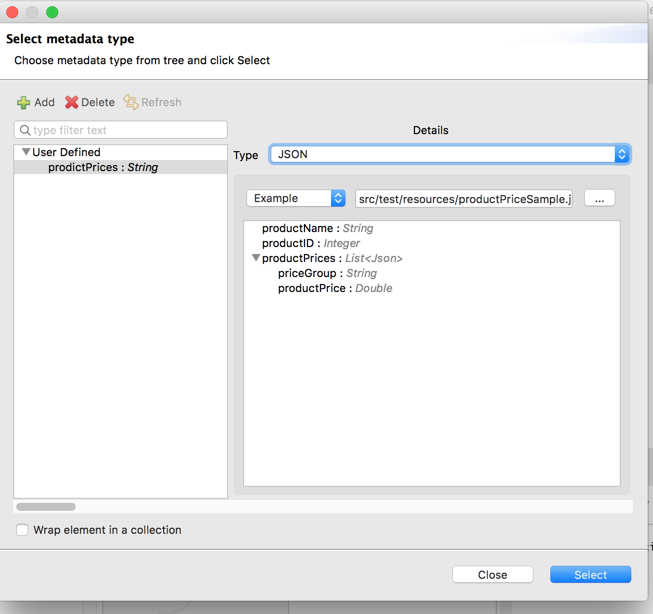Viewport: 653px width, 614px height.
Task: Select the productID : Integer field
Action: point(311,243)
